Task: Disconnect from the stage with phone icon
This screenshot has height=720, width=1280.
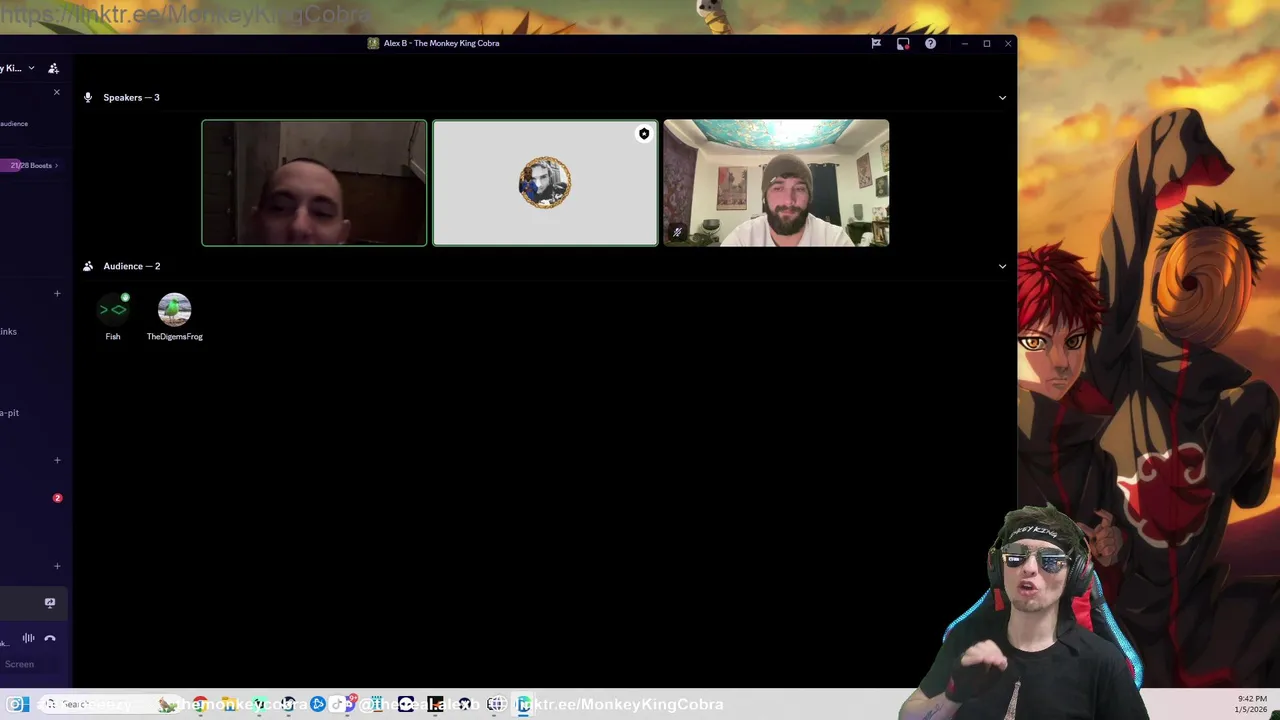Action: pyautogui.click(x=50, y=638)
